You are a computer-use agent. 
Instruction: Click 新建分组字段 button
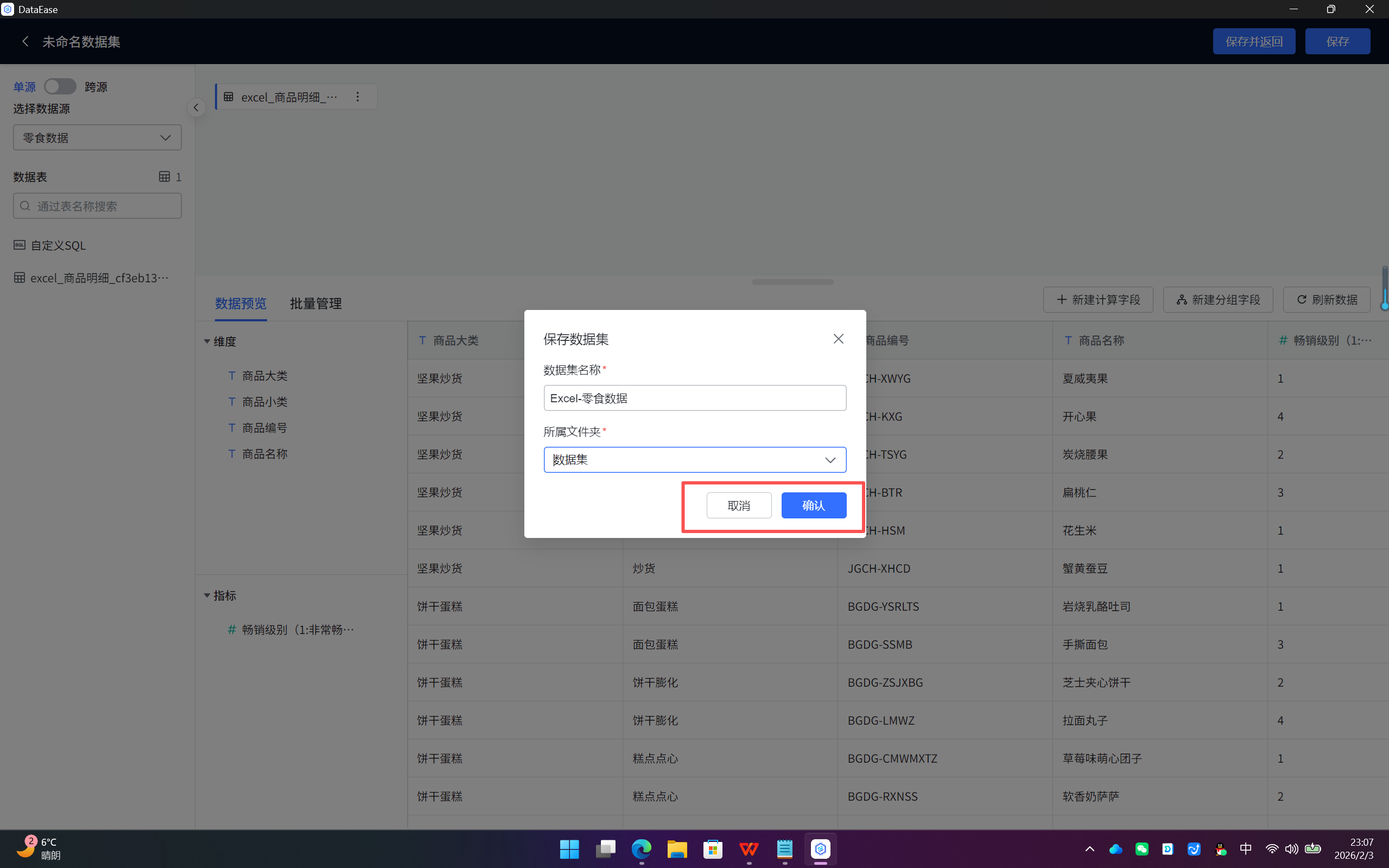[1218, 300]
